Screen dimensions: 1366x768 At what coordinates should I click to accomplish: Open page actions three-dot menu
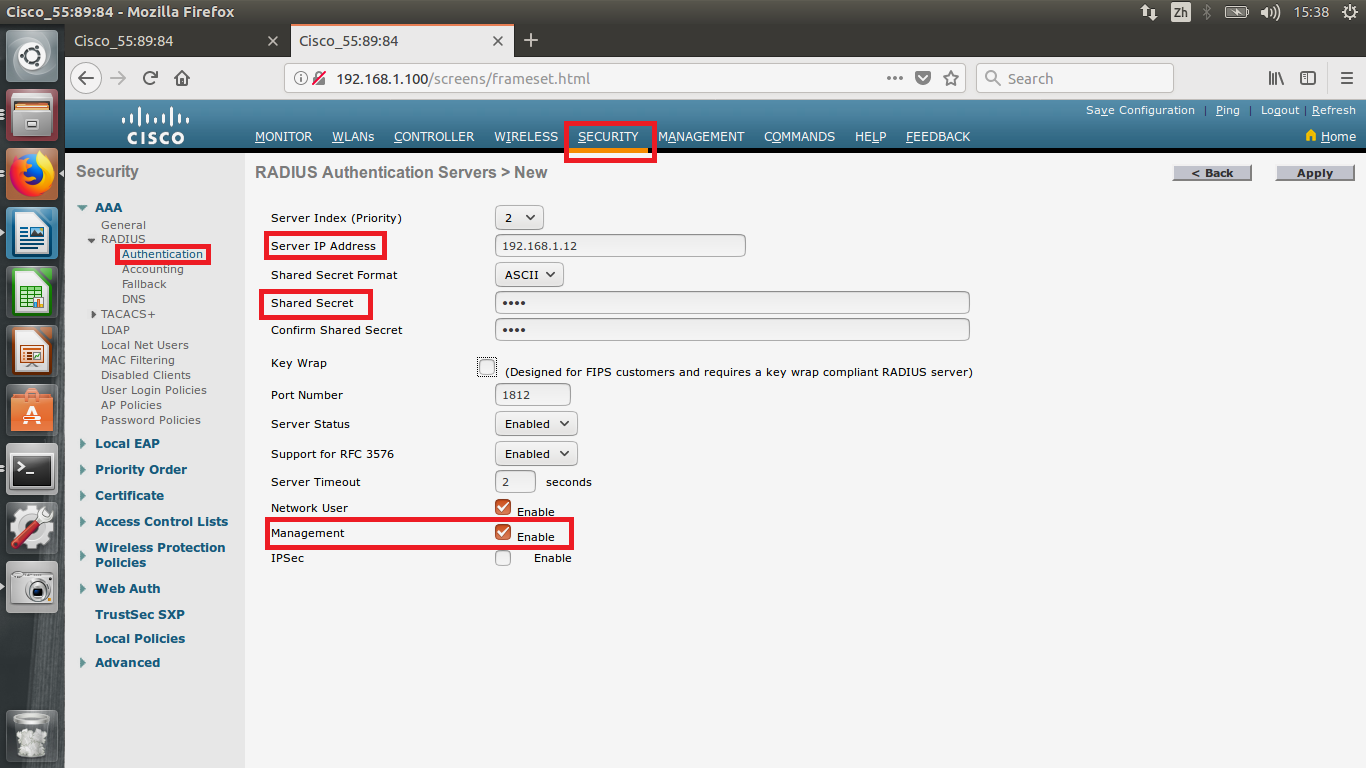coord(895,78)
